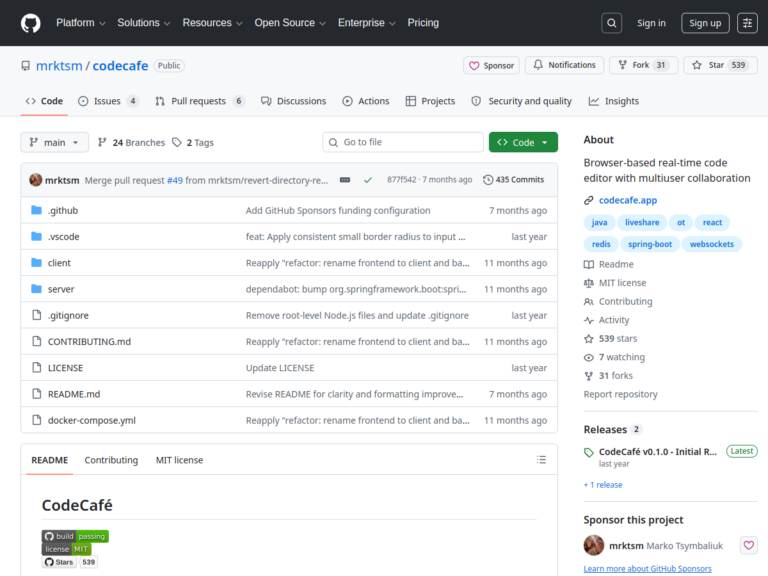Screen dimensions: 768x576
Task: Expand the Enterprise menu
Action: [366, 23]
